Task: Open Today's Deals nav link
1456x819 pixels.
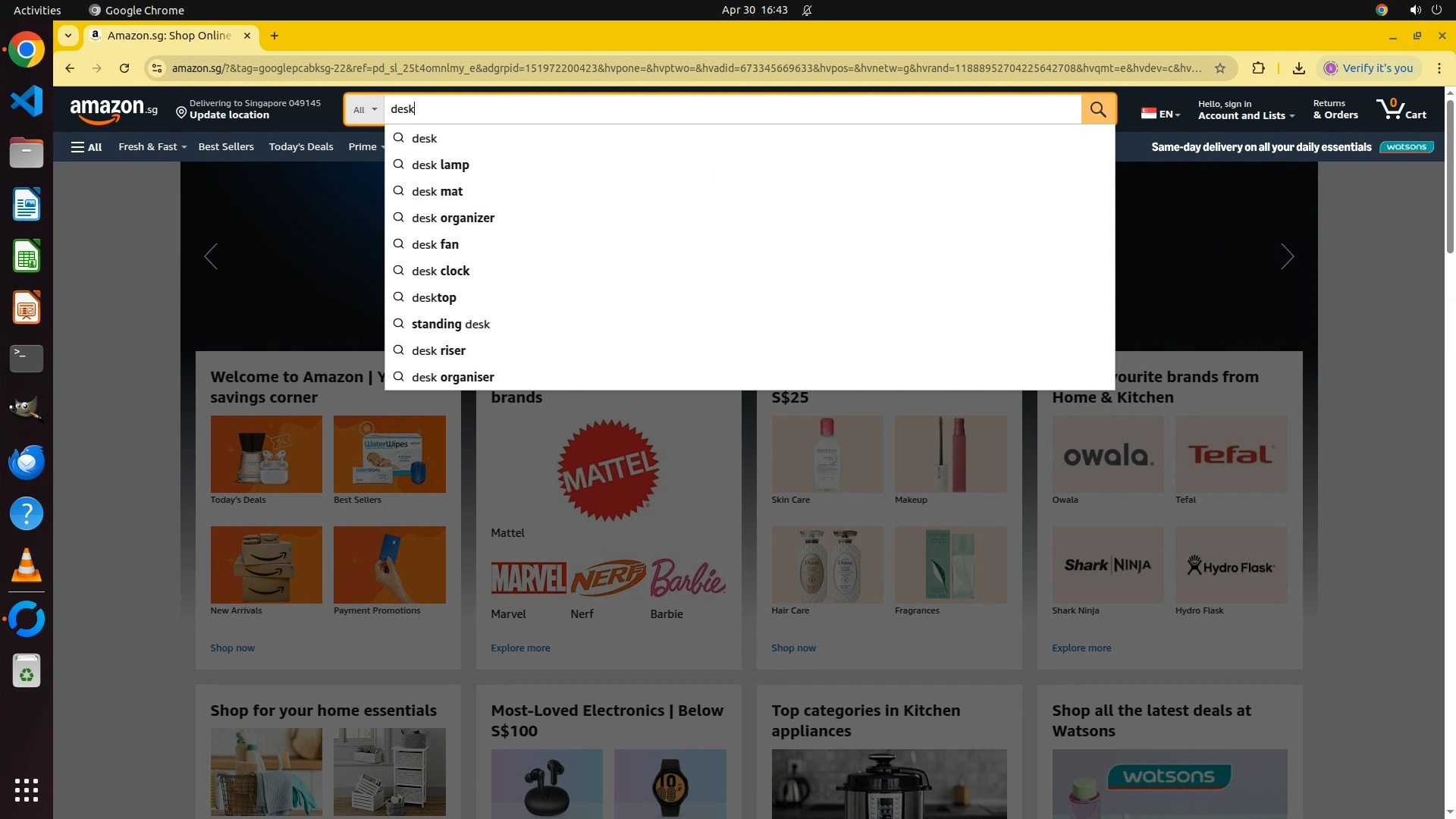Action: 301,147
